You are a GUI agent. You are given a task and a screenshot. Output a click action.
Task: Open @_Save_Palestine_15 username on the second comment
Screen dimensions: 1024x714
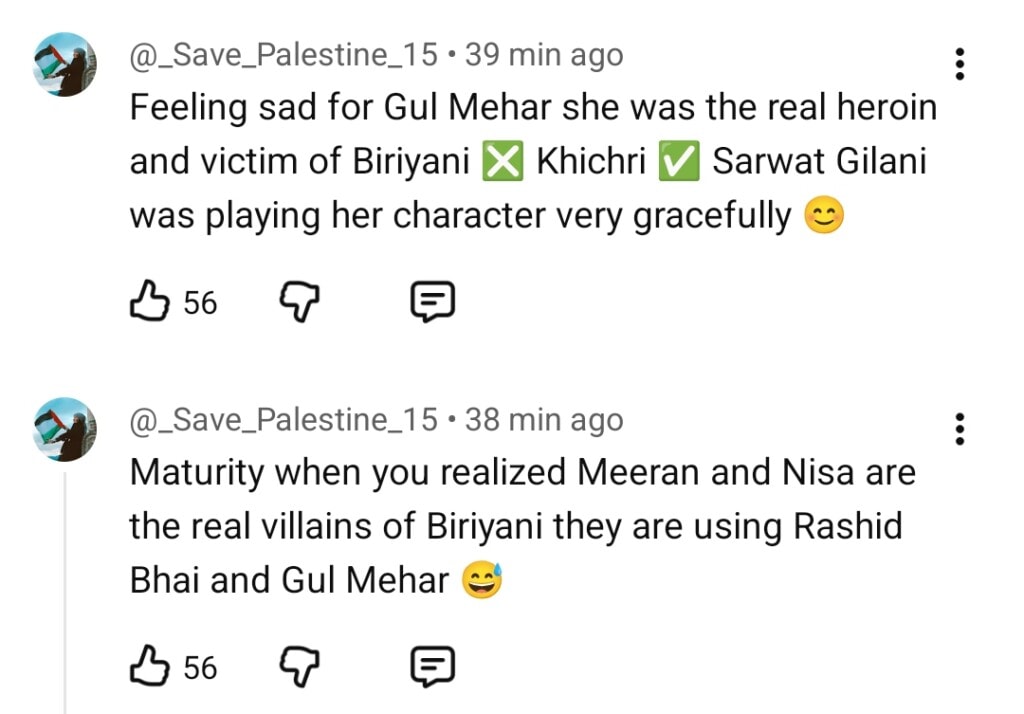[x=284, y=420]
